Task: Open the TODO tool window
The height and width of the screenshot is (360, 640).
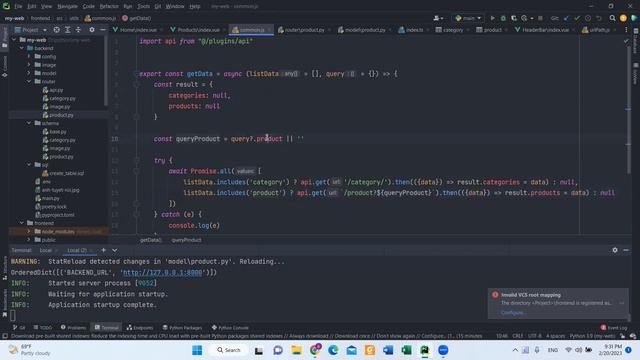Action: click(43, 327)
